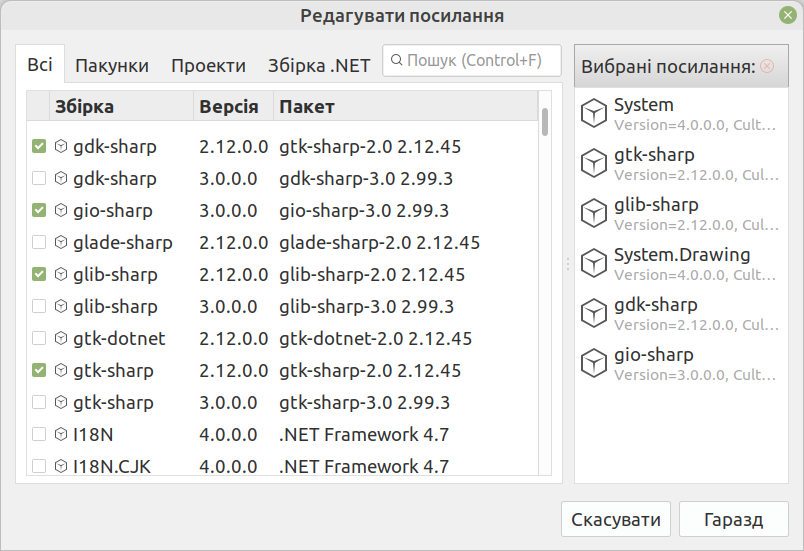Image resolution: width=804 pixels, height=551 pixels.
Task: Click the splitter handle between panels
Action: [x=568, y=263]
